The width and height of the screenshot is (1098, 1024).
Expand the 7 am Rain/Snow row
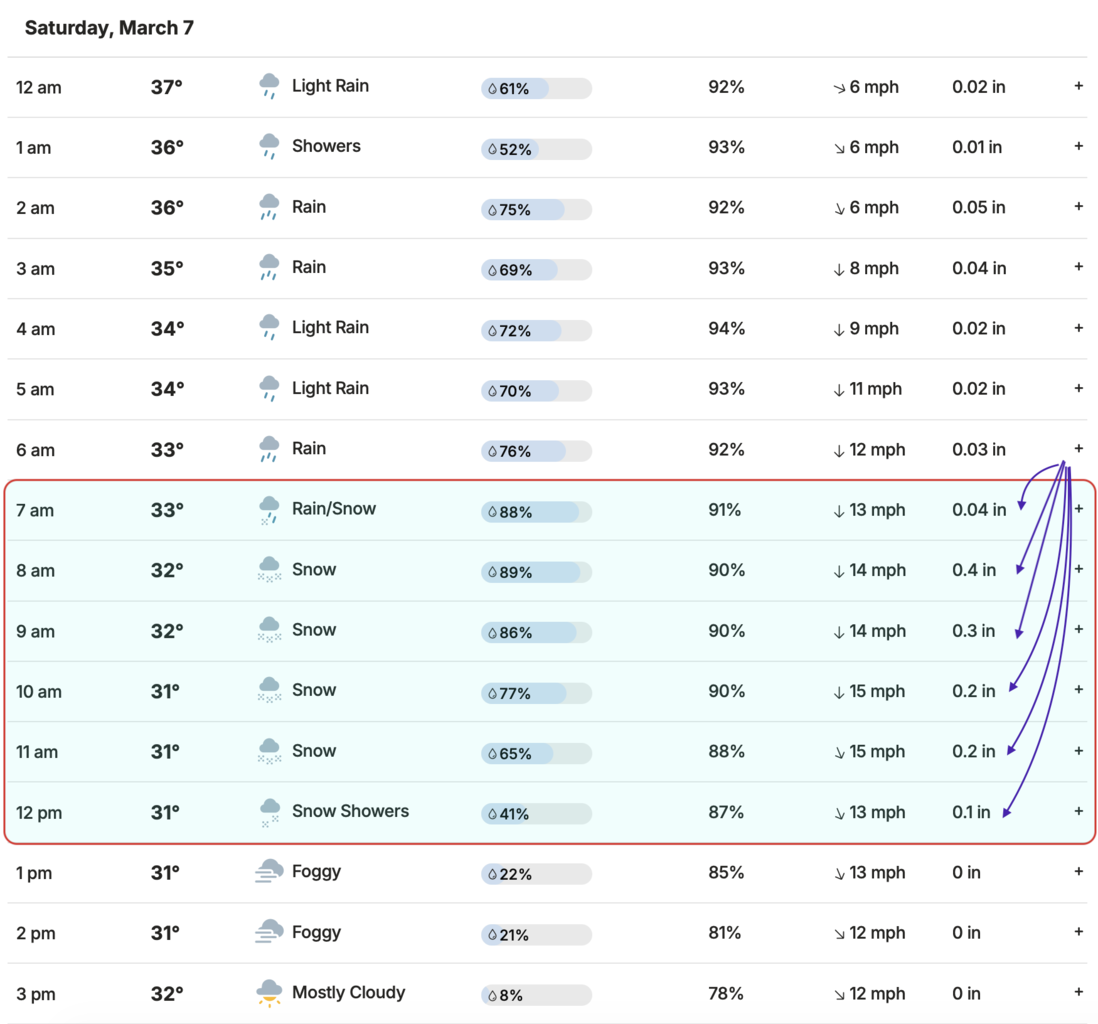point(1078,509)
